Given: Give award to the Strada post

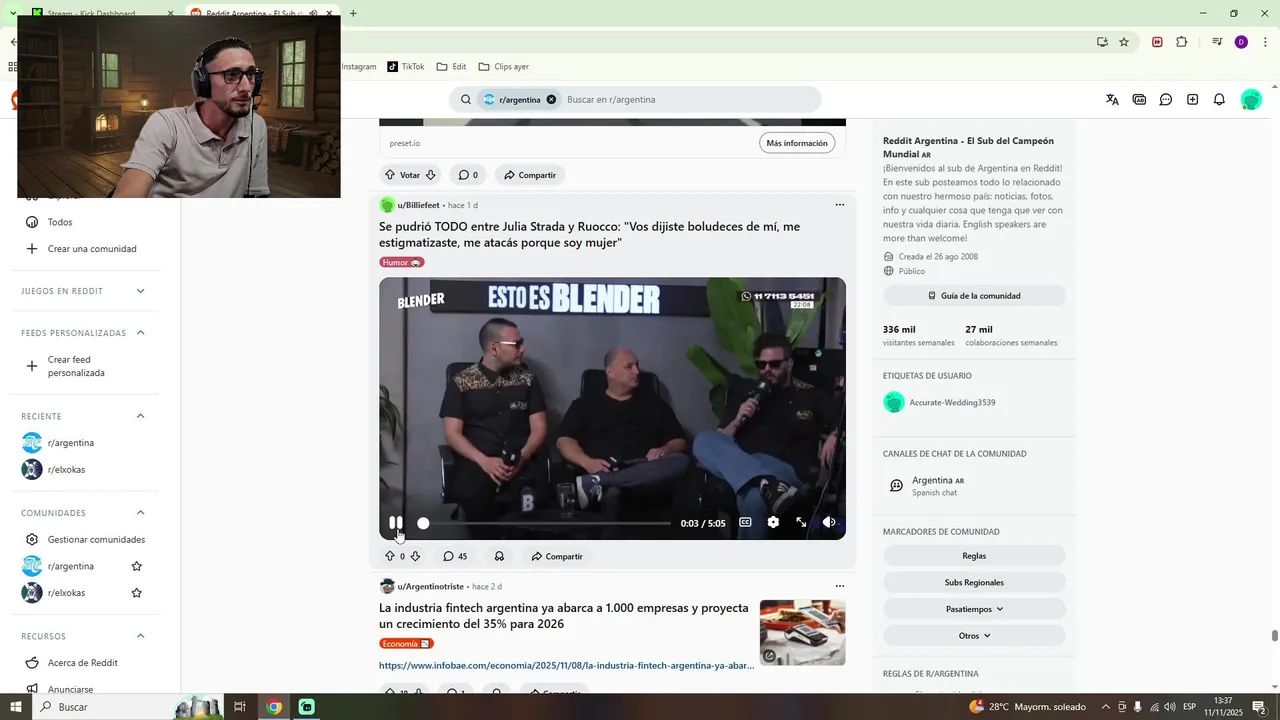Looking at the screenshot, I should 499,556.
